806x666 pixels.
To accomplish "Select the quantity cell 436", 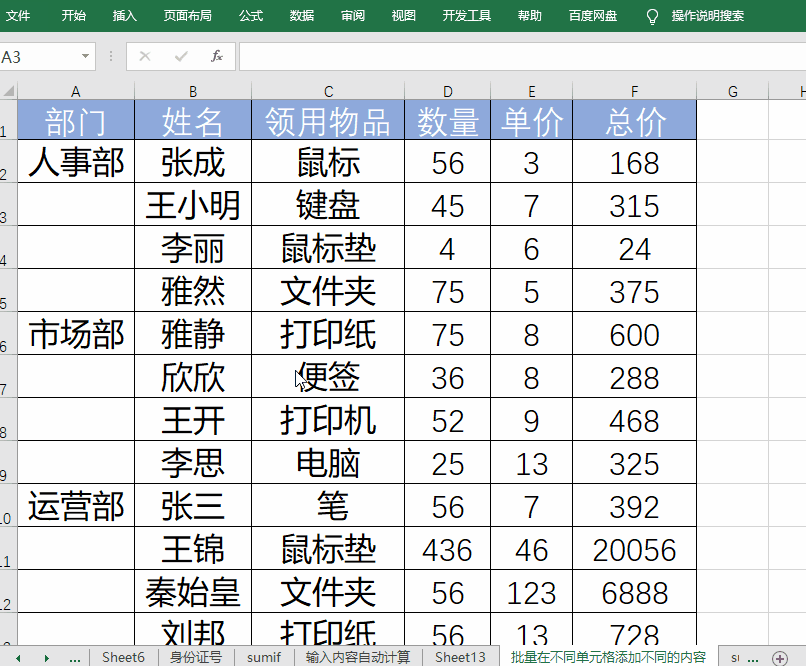I will (x=447, y=548).
